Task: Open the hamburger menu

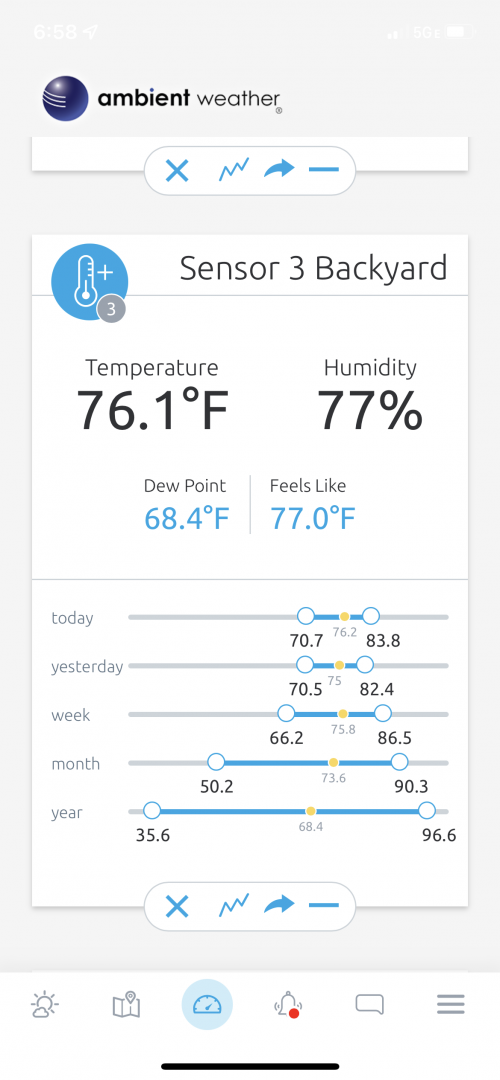Action: pyautogui.click(x=450, y=1005)
